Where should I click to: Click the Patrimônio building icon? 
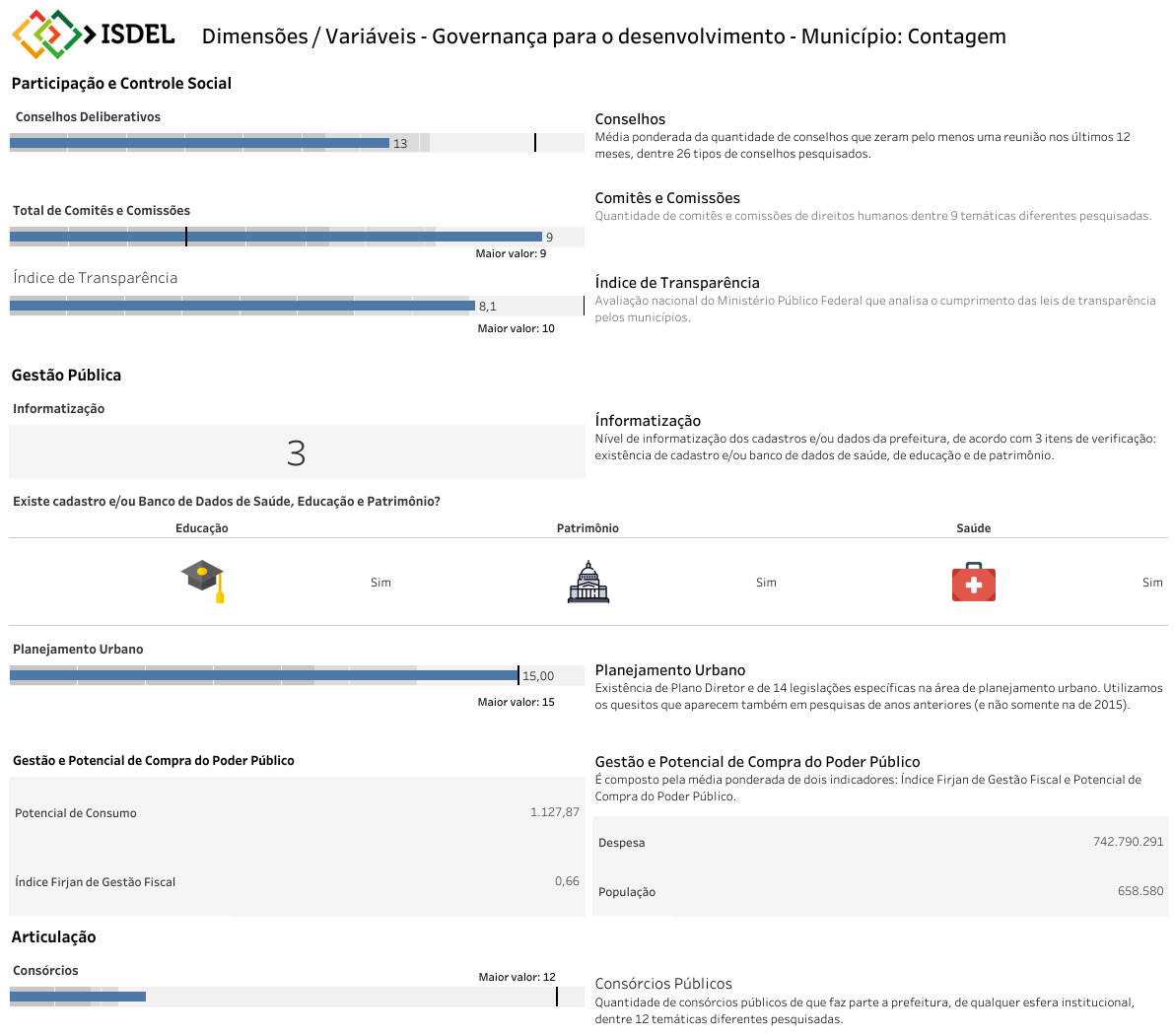point(588,582)
